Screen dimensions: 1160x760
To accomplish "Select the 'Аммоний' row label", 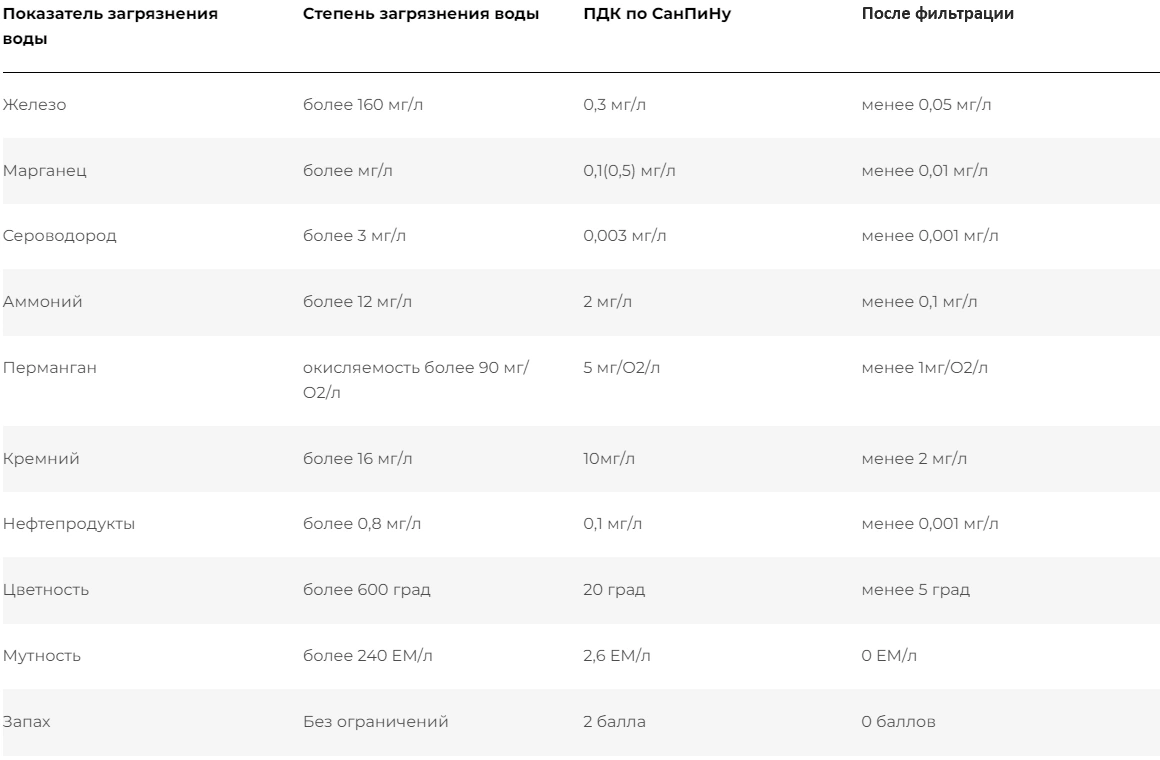I will 41,302.
